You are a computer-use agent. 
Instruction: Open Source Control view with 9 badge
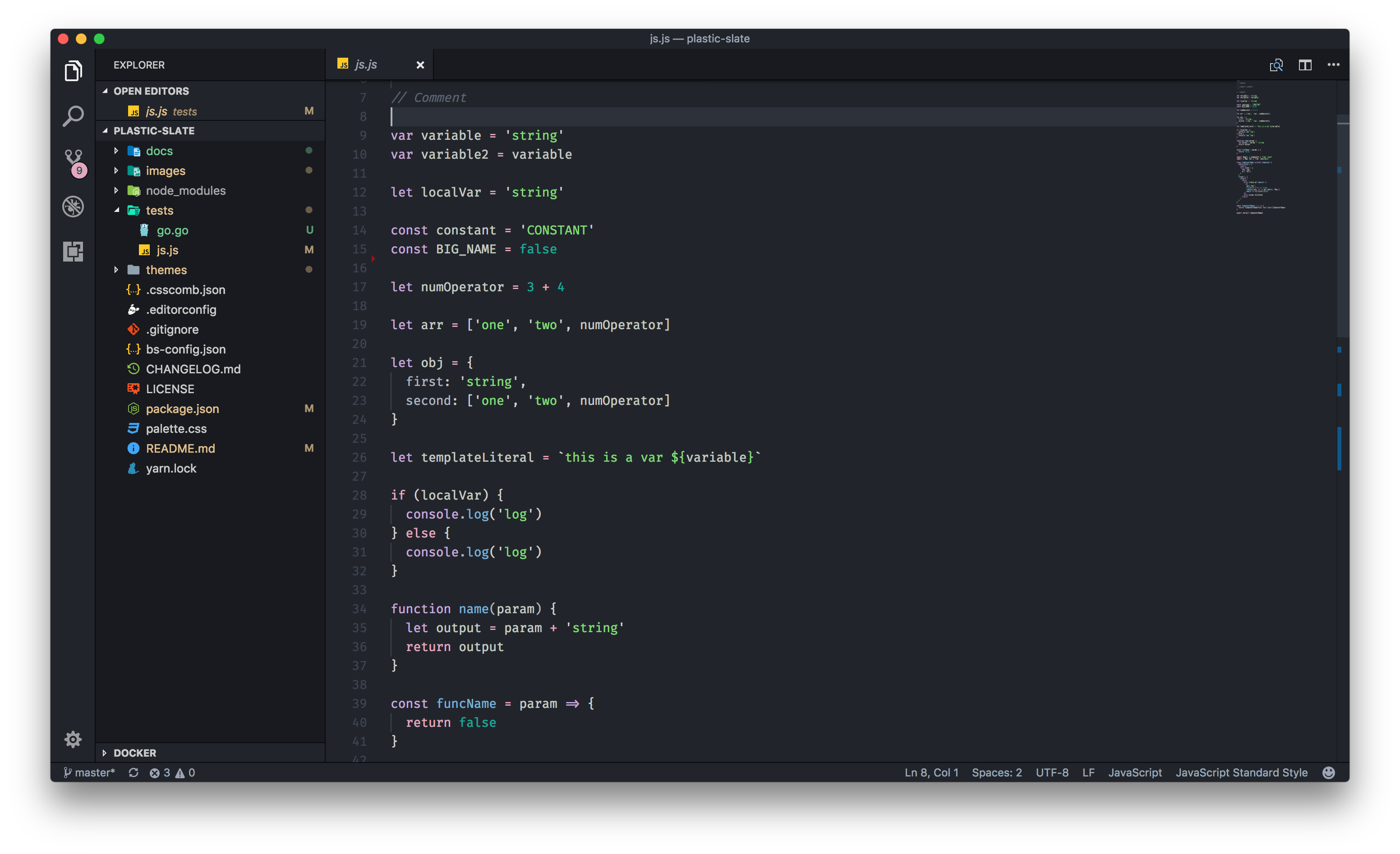tap(74, 160)
